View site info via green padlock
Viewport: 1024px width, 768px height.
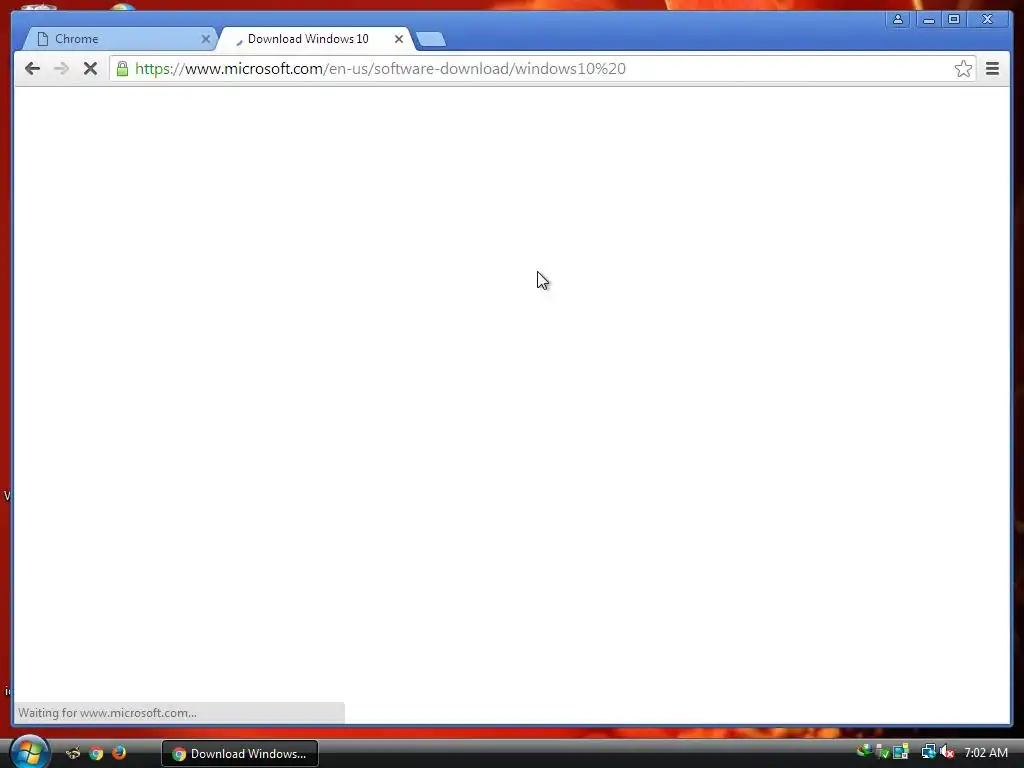tap(122, 69)
